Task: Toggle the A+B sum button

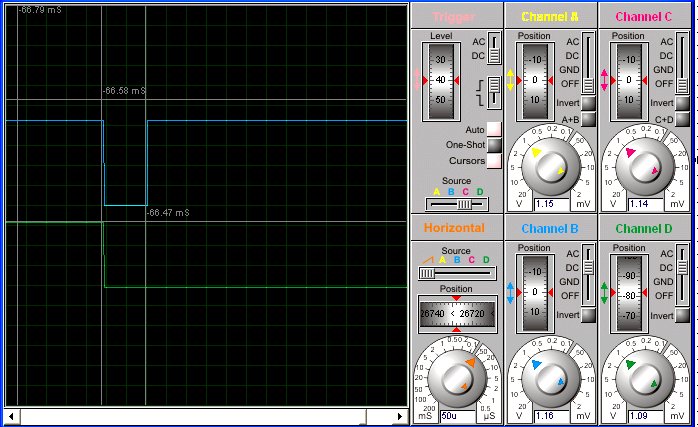Action: pyautogui.click(x=588, y=119)
